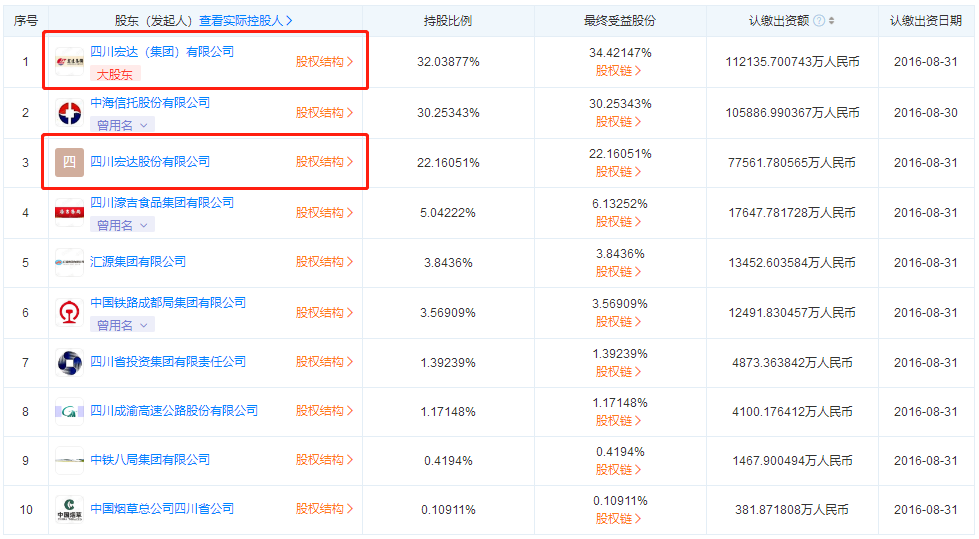This screenshot has height=539, width=979.
Task: Click 中国烟草总公司四川省公司 logo
Action: [x=69, y=509]
